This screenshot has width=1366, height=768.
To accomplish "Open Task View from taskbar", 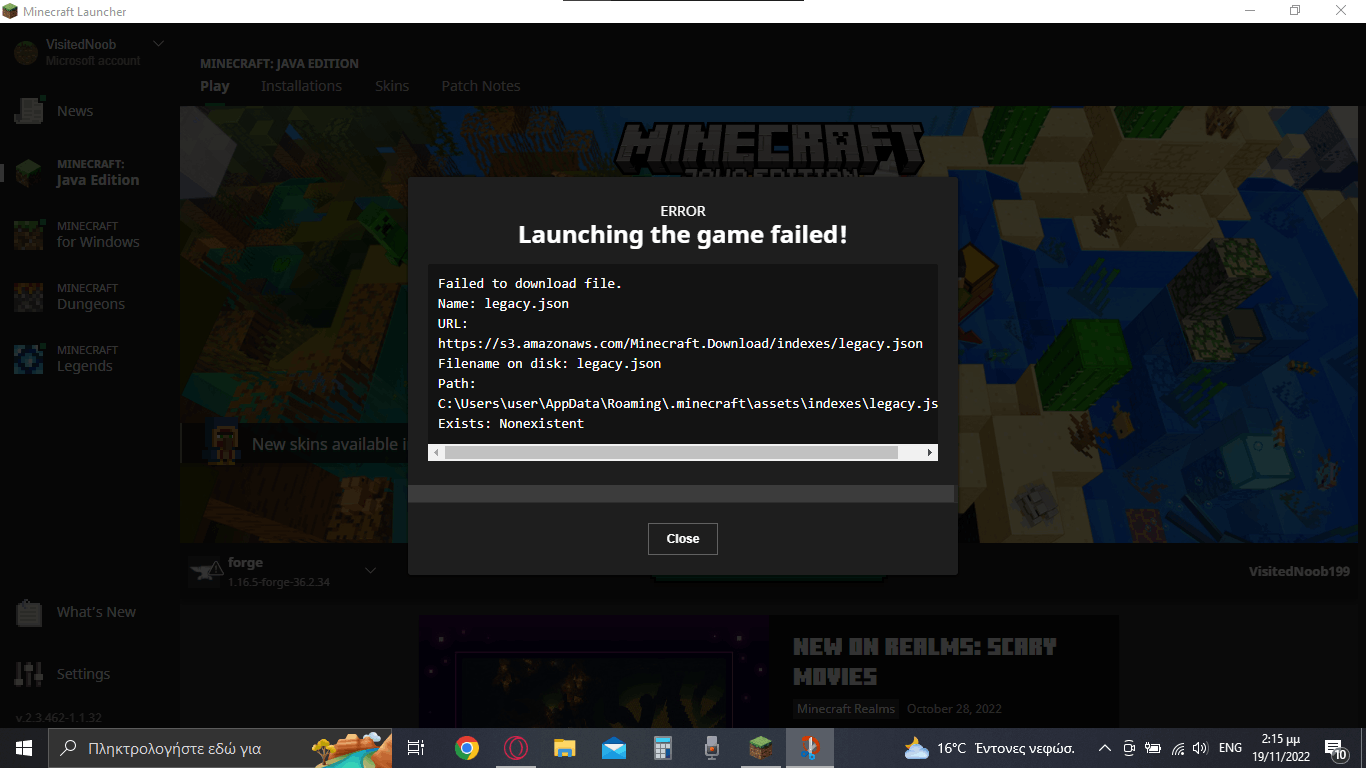I will [417, 748].
